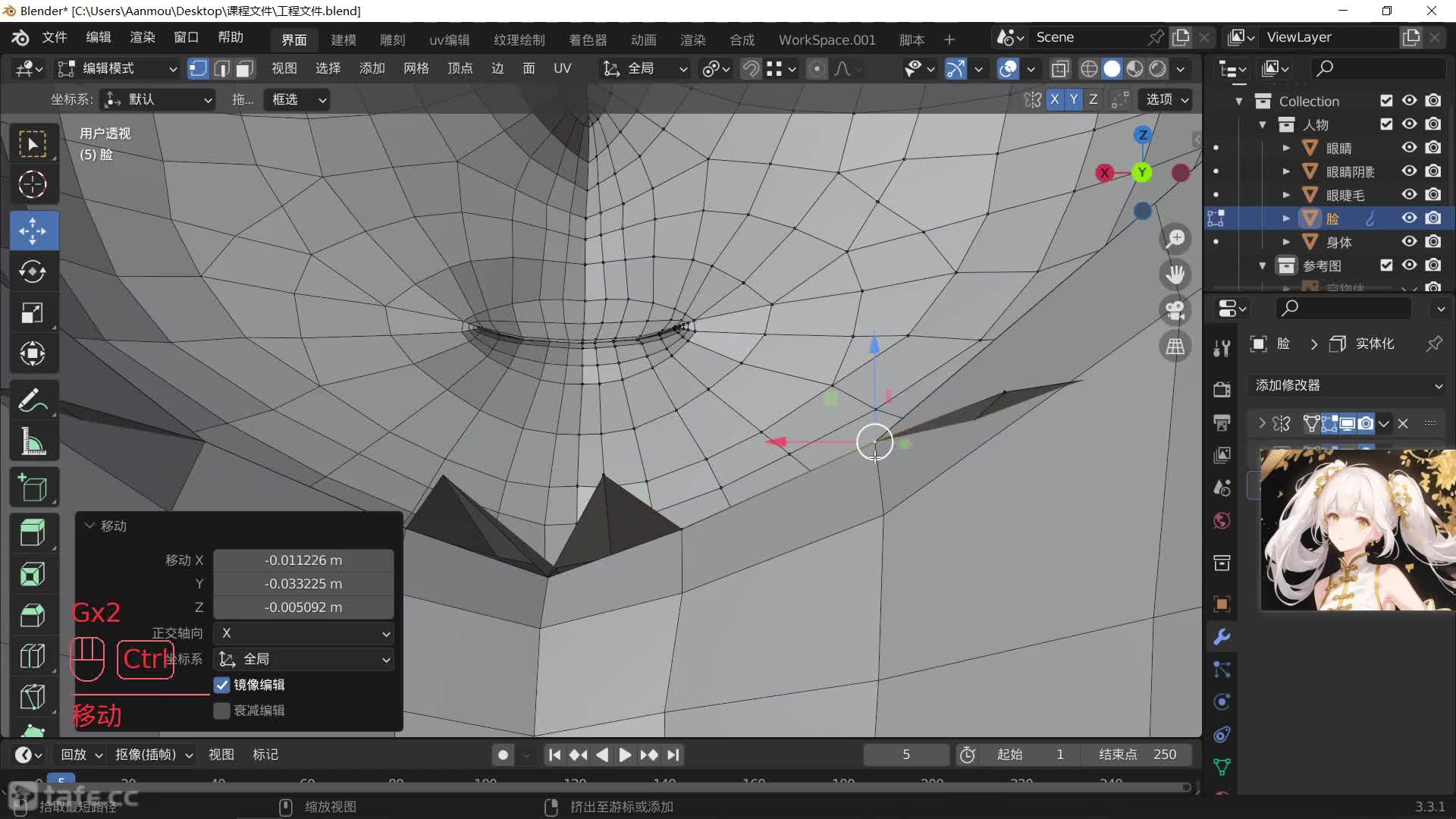
Task: Select the Scale tool
Action: click(33, 312)
